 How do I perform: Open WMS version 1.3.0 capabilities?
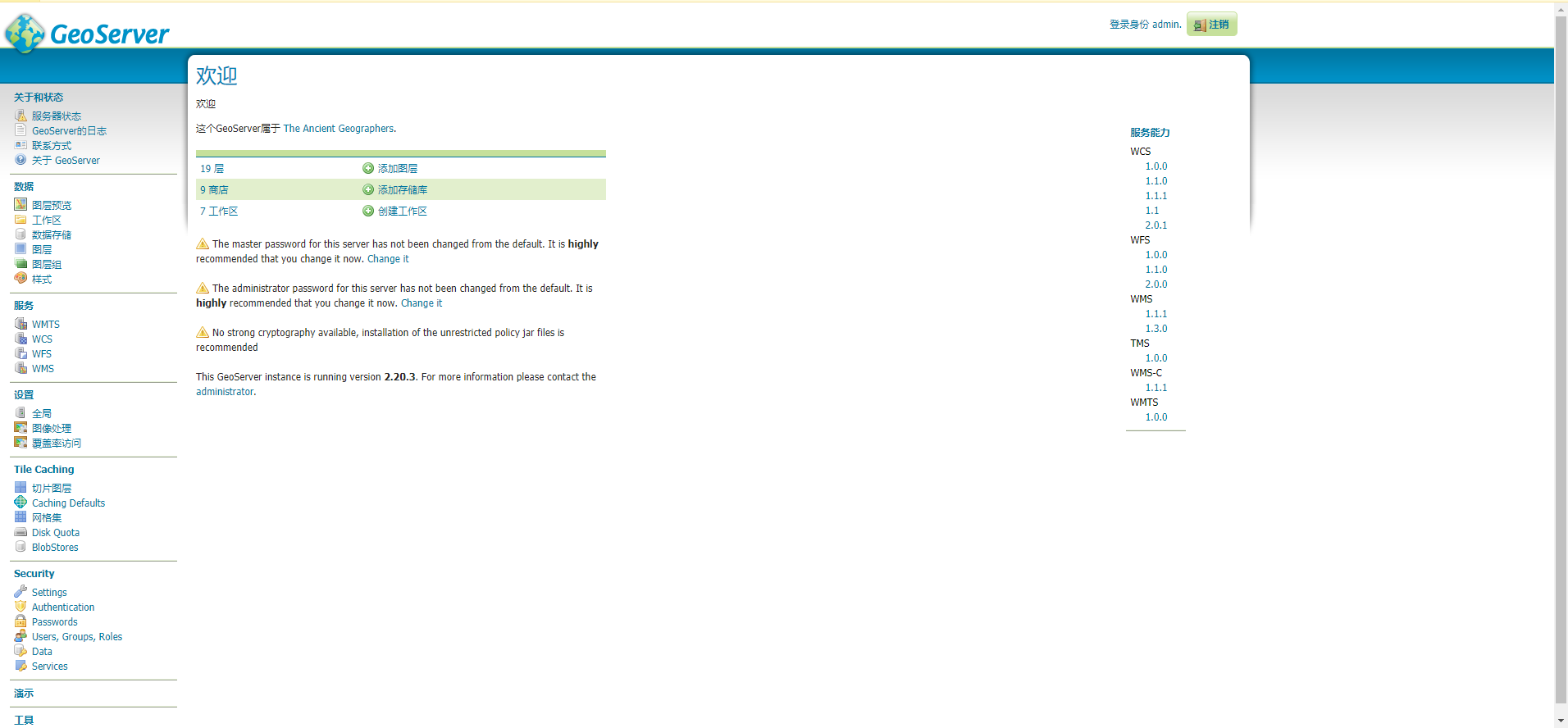point(1156,329)
